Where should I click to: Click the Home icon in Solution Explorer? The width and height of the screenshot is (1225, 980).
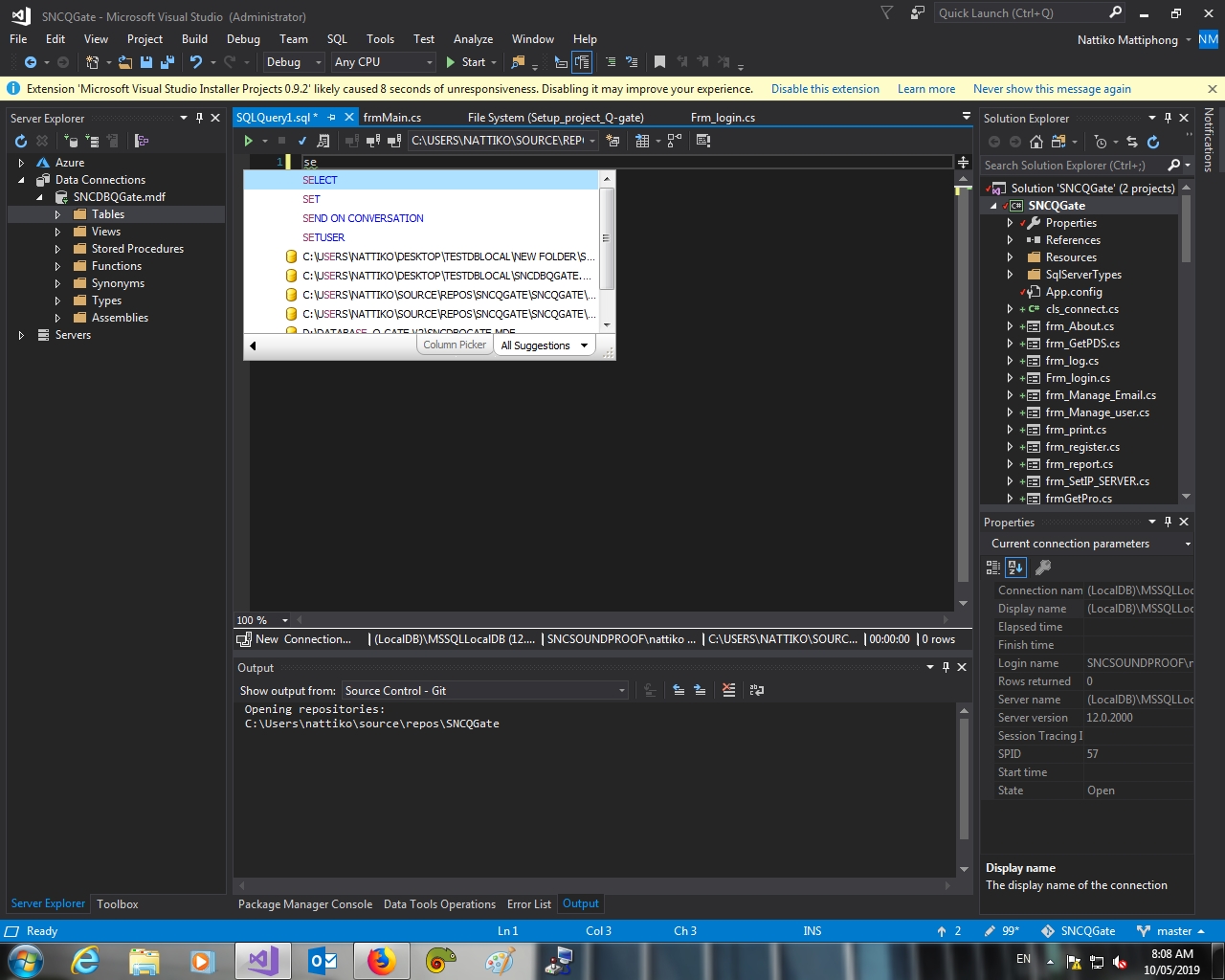1036,142
